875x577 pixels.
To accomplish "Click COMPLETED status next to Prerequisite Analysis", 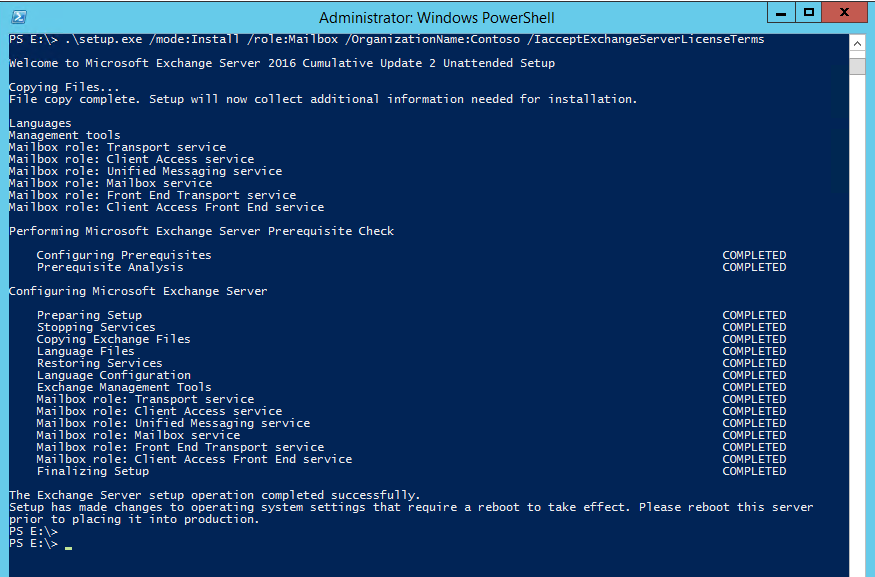I will tap(754, 267).
